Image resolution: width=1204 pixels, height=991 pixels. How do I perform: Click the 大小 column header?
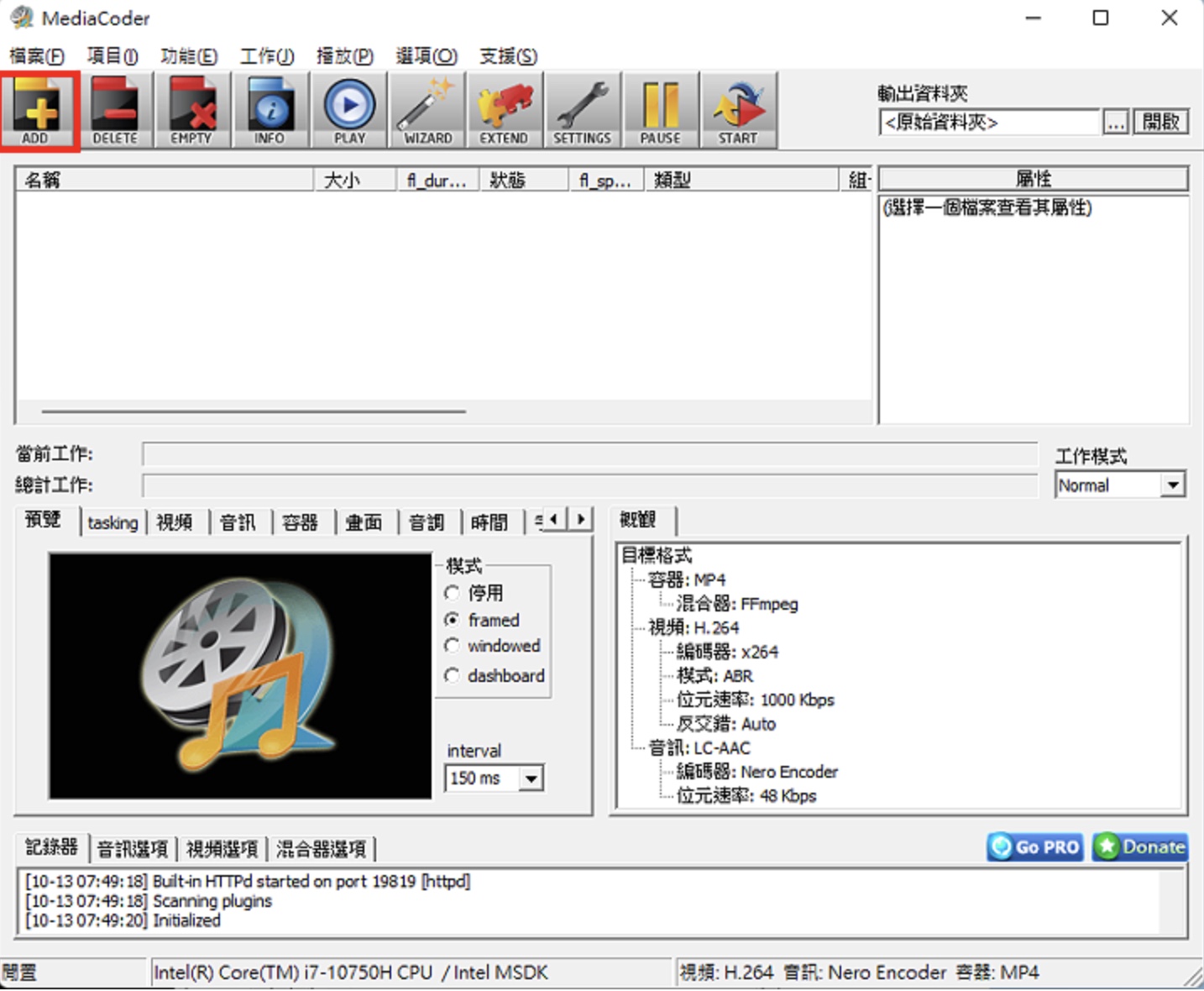pyautogui.click(x=354, y=180)
